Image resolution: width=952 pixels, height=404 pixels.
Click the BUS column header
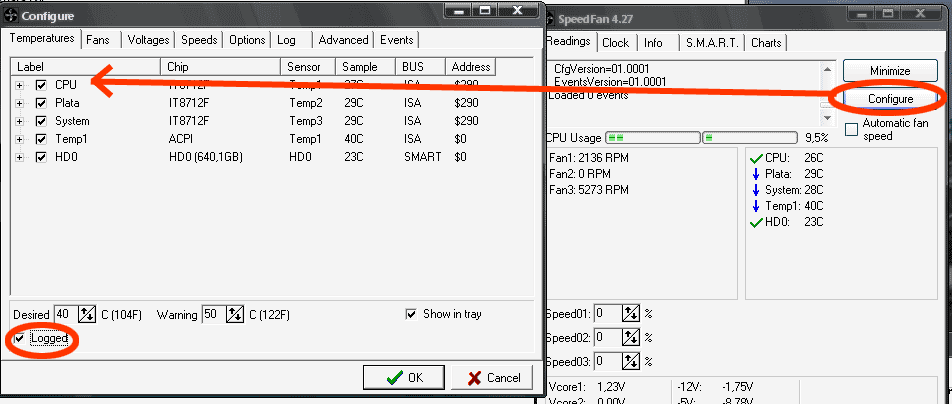pyautogui.click(x=420, y=67)
